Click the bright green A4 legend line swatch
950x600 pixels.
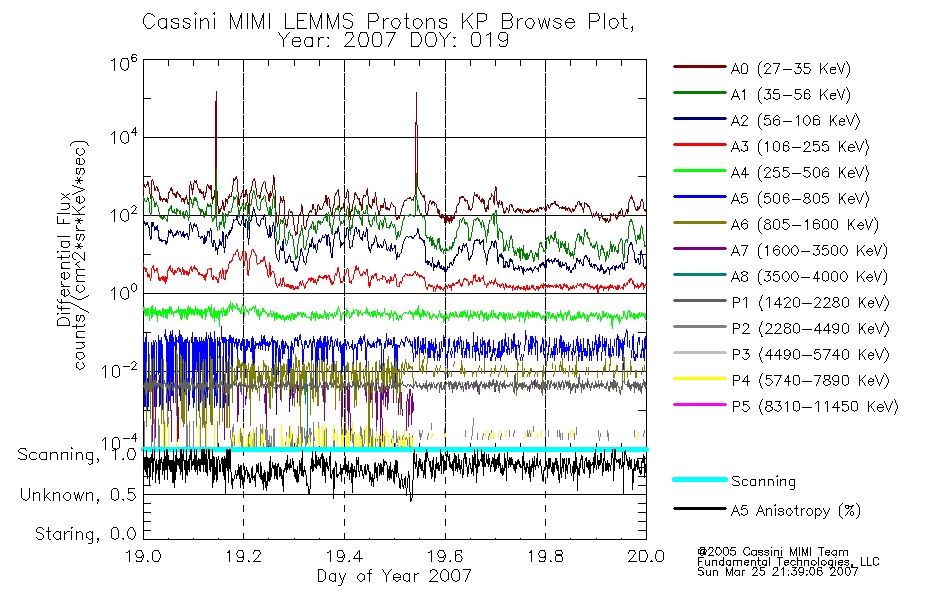(699, 171)
